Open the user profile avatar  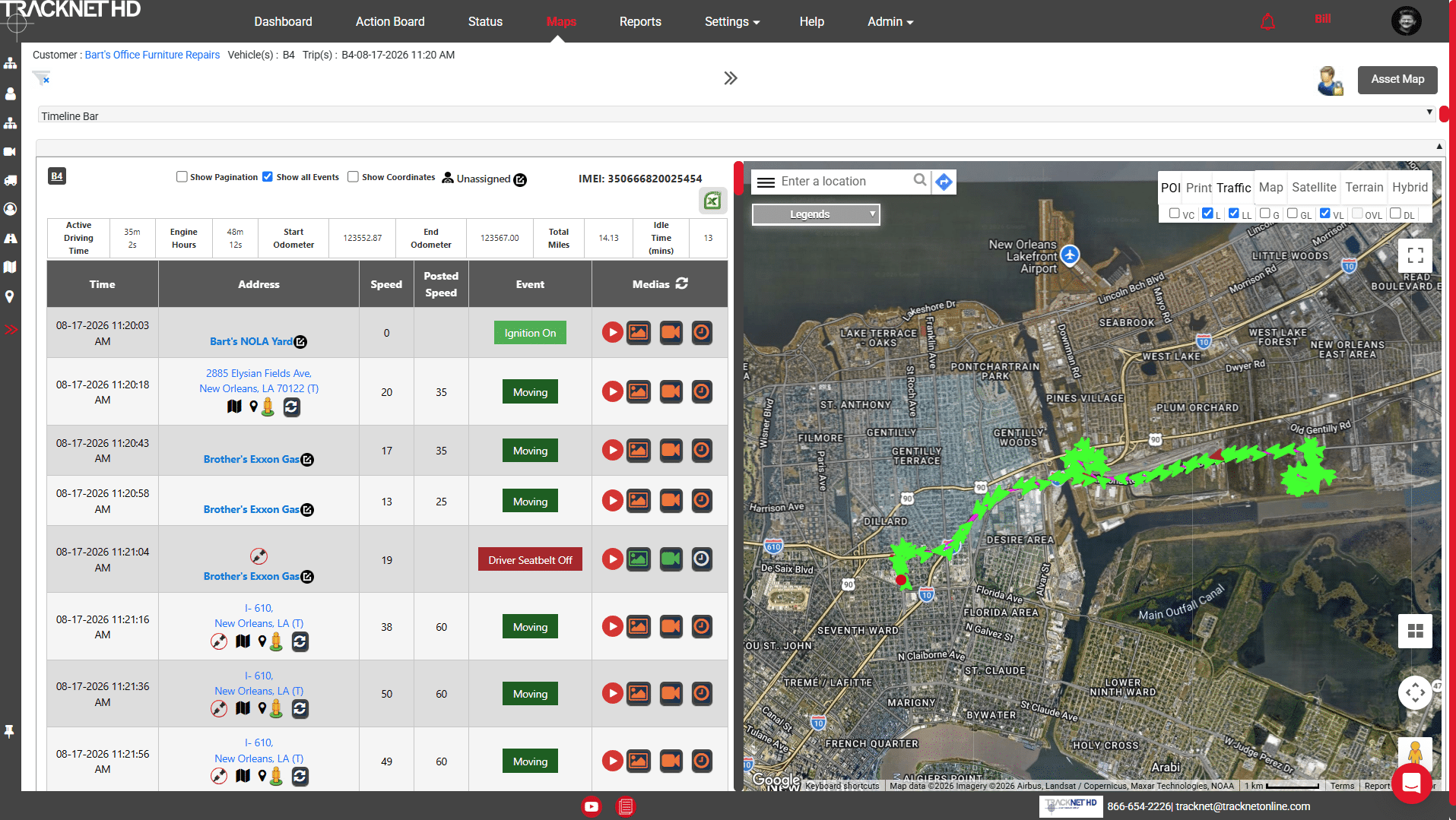(1406, 21)
